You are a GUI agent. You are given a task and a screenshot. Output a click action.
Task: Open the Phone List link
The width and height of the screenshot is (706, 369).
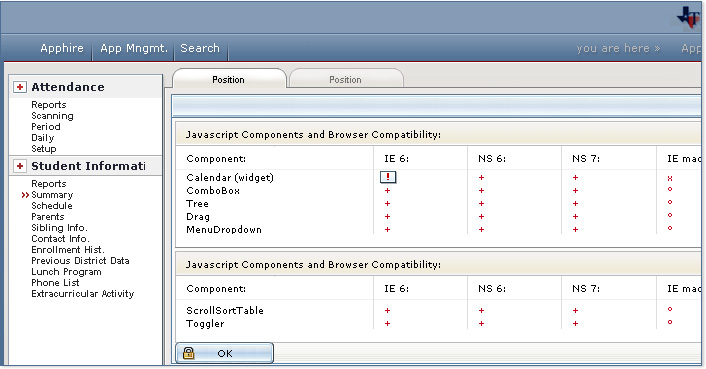[55, 283]
